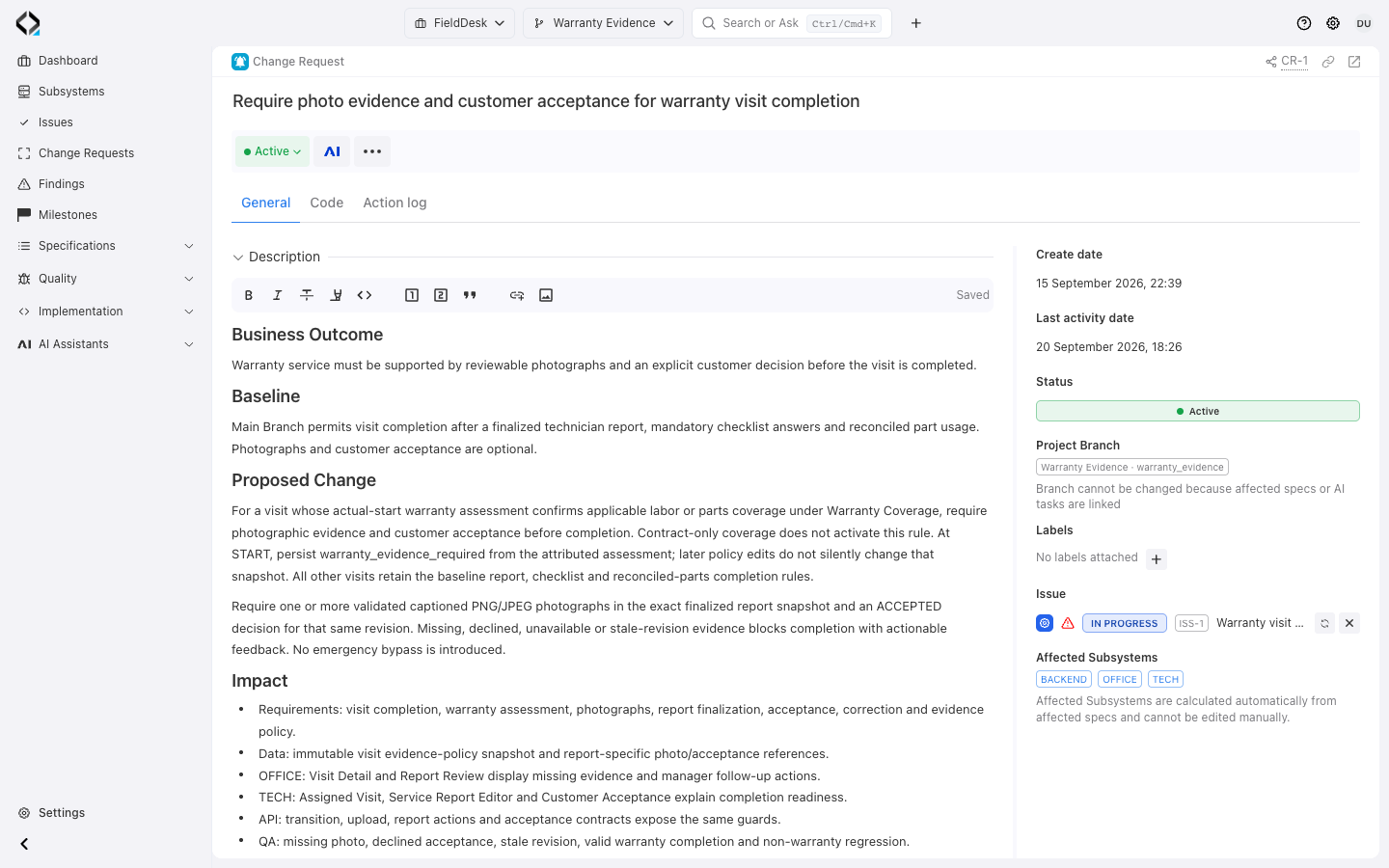Open settings gear in top bar
The width and height of the screenshot is (1389, 868).
[1333, 23]
